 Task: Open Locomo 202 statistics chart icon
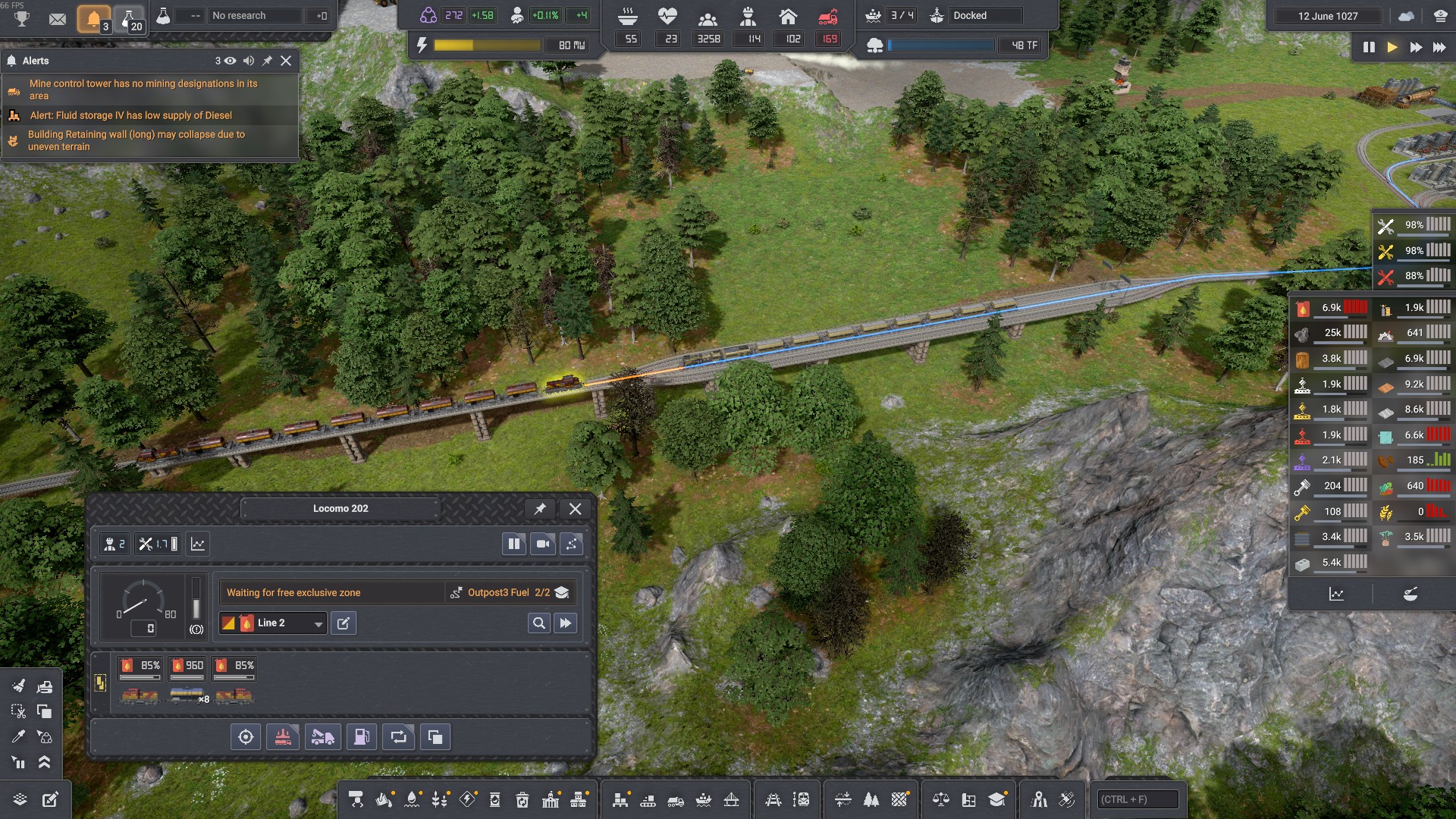(198, 544)
